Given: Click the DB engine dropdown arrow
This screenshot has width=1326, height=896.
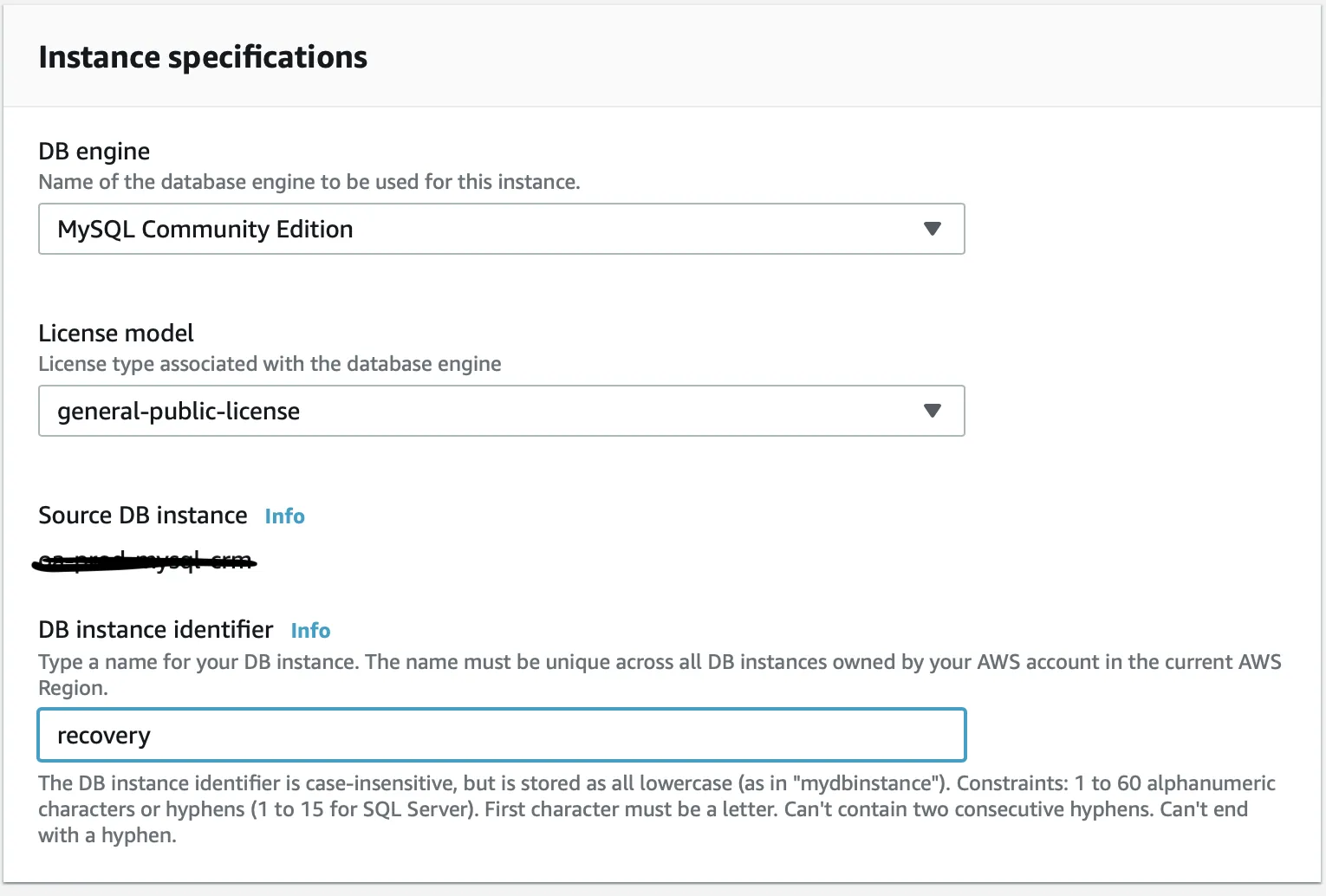Looking at the screenshot, I should (x=932, y=229).
